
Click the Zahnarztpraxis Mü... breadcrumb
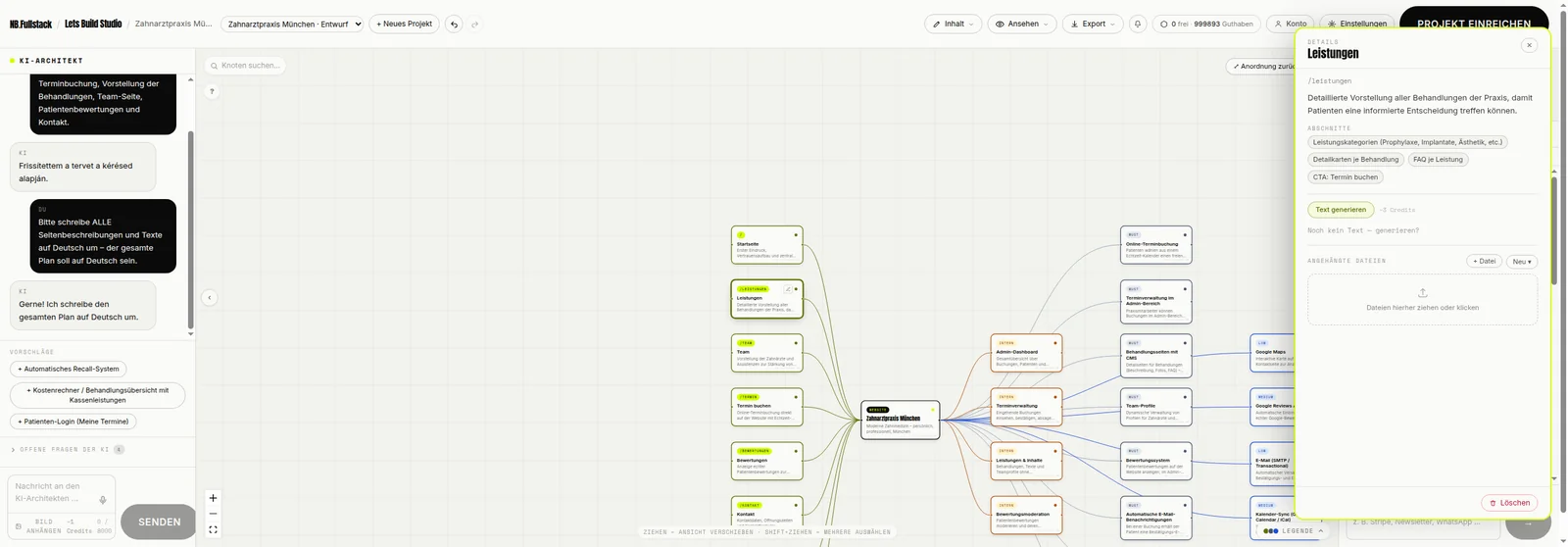point(173,24)
